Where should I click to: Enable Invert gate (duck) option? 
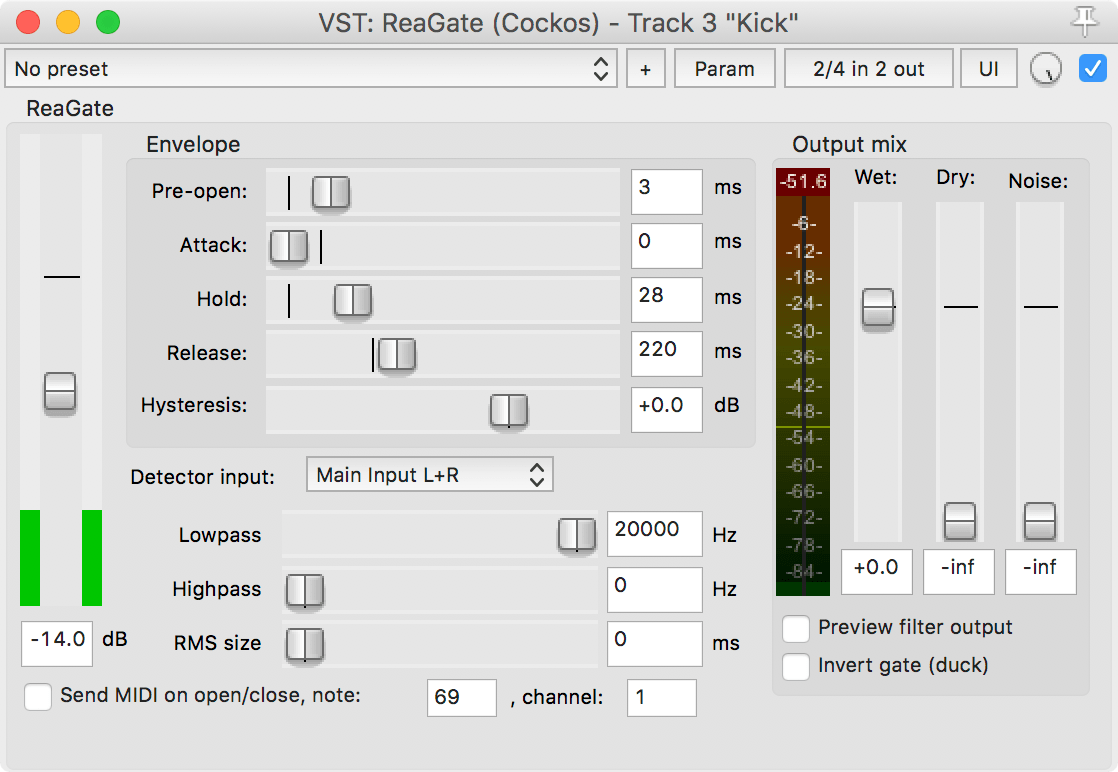[x=796, y=666]
